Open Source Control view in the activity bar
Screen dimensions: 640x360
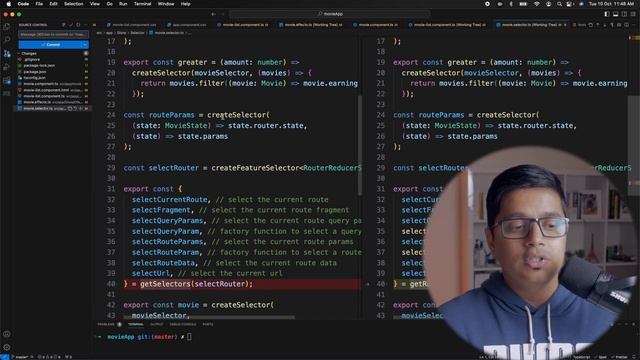(x=7, y=53)
